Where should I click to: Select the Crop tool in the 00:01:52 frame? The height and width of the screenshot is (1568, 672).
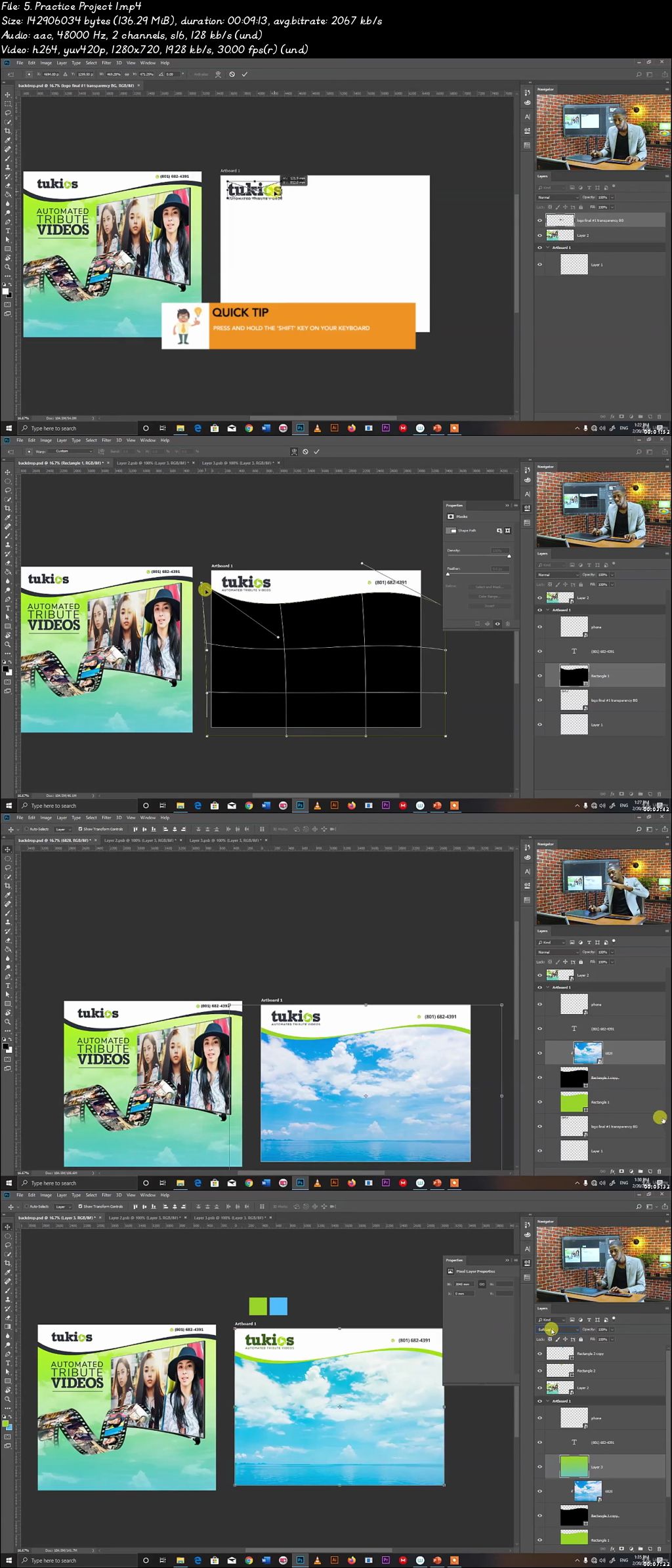(8, 131)
